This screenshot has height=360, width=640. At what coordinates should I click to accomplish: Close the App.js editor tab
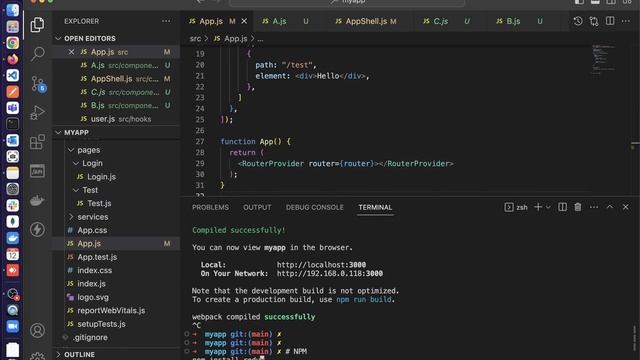click(x=244, y=21)
